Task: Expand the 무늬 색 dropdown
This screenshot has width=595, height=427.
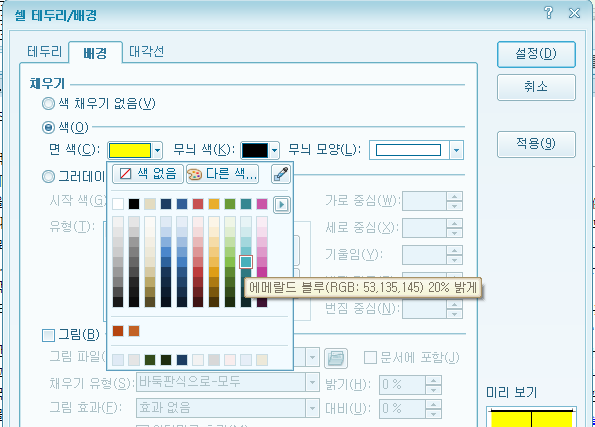Action: 274,150
